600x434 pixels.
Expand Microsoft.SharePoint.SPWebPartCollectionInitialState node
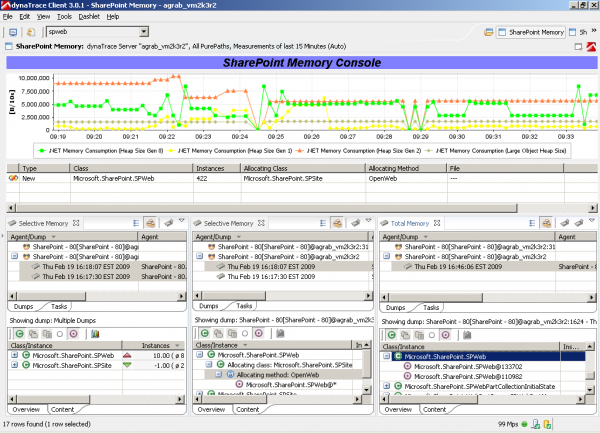[386, 386]
